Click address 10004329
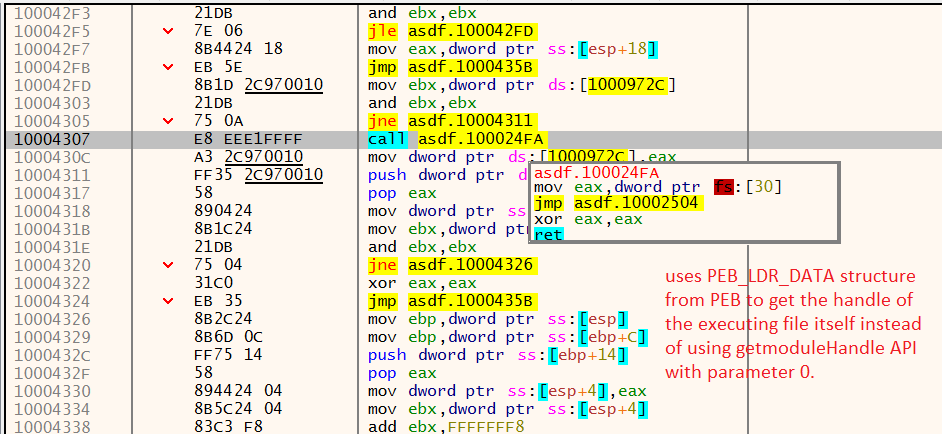This screenshot has width=942, height=434. pyautogui.click(x=52, y=337)
